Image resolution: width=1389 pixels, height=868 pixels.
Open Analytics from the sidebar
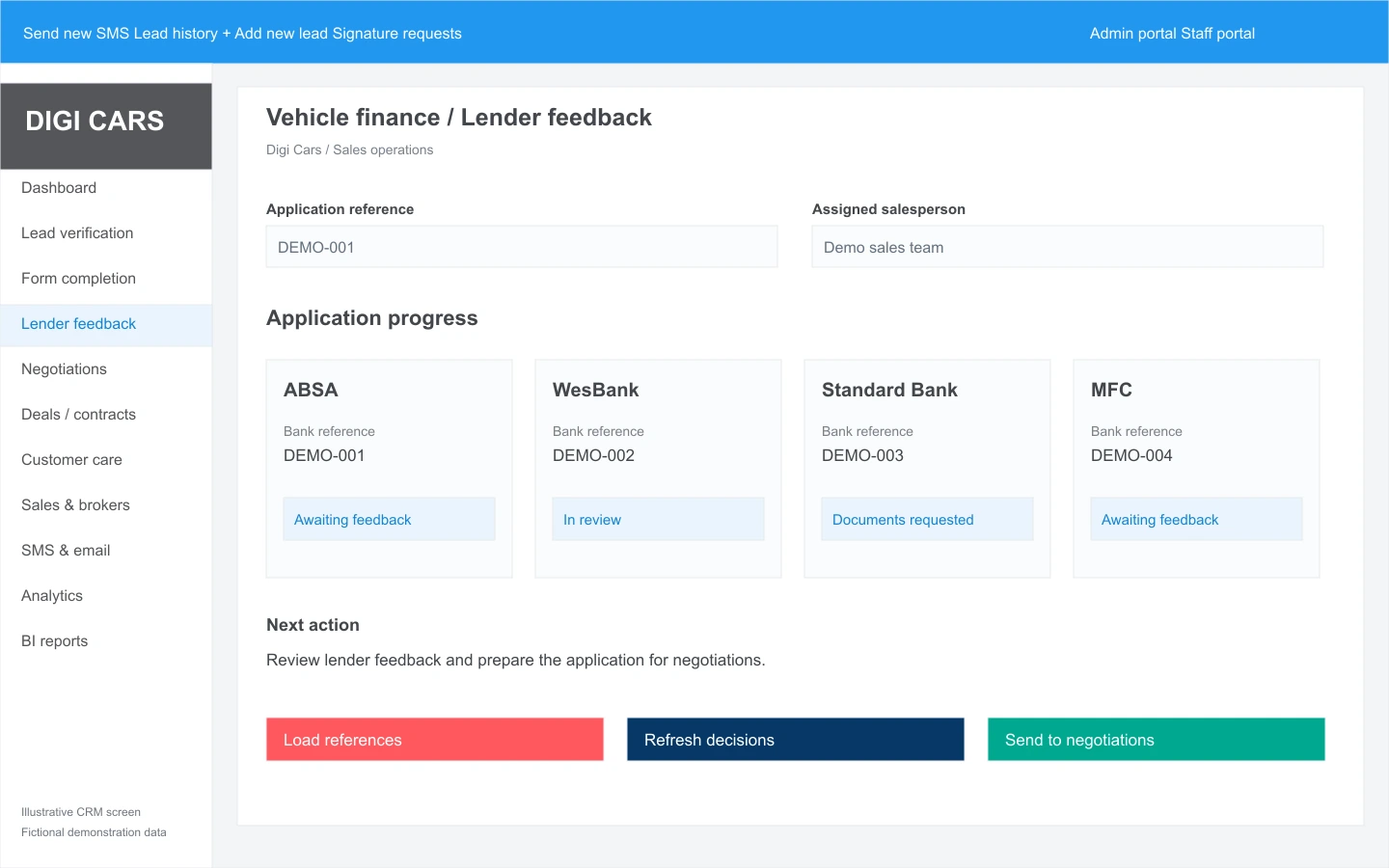pos(106,596)
